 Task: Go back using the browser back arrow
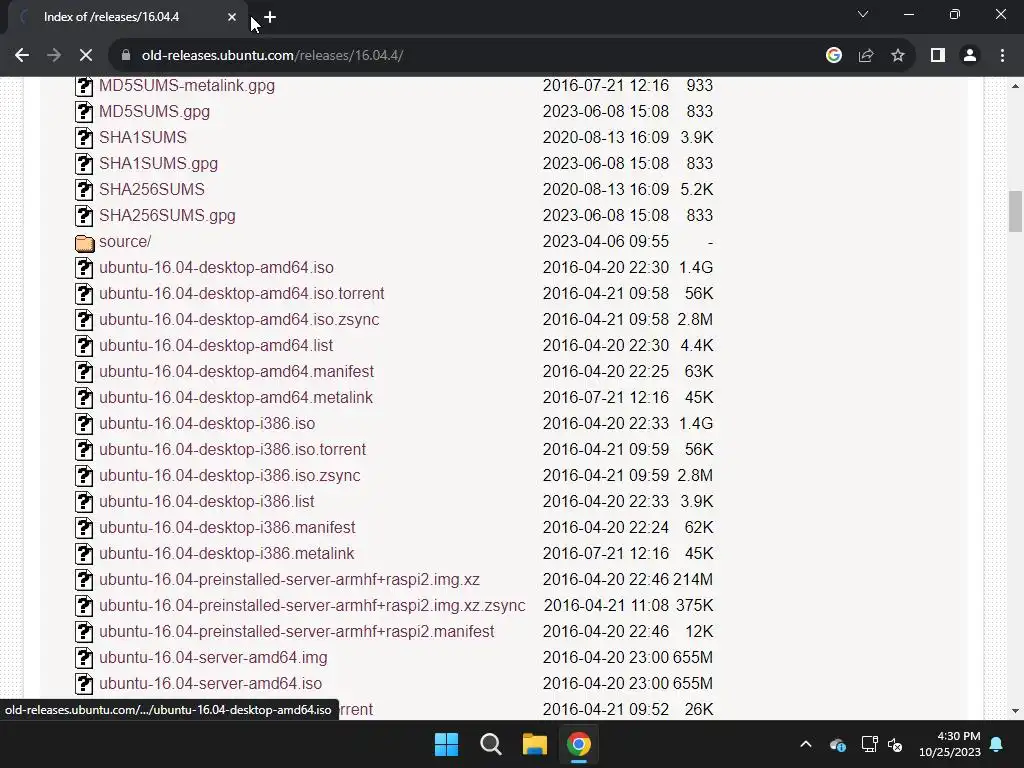point(22,56)
